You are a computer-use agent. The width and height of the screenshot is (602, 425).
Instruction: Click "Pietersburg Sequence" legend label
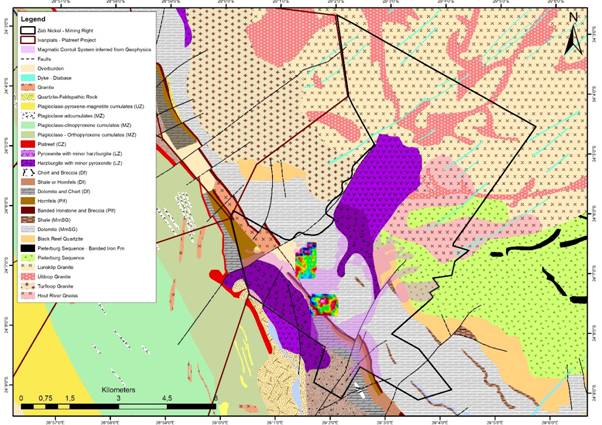pos(61,258)
